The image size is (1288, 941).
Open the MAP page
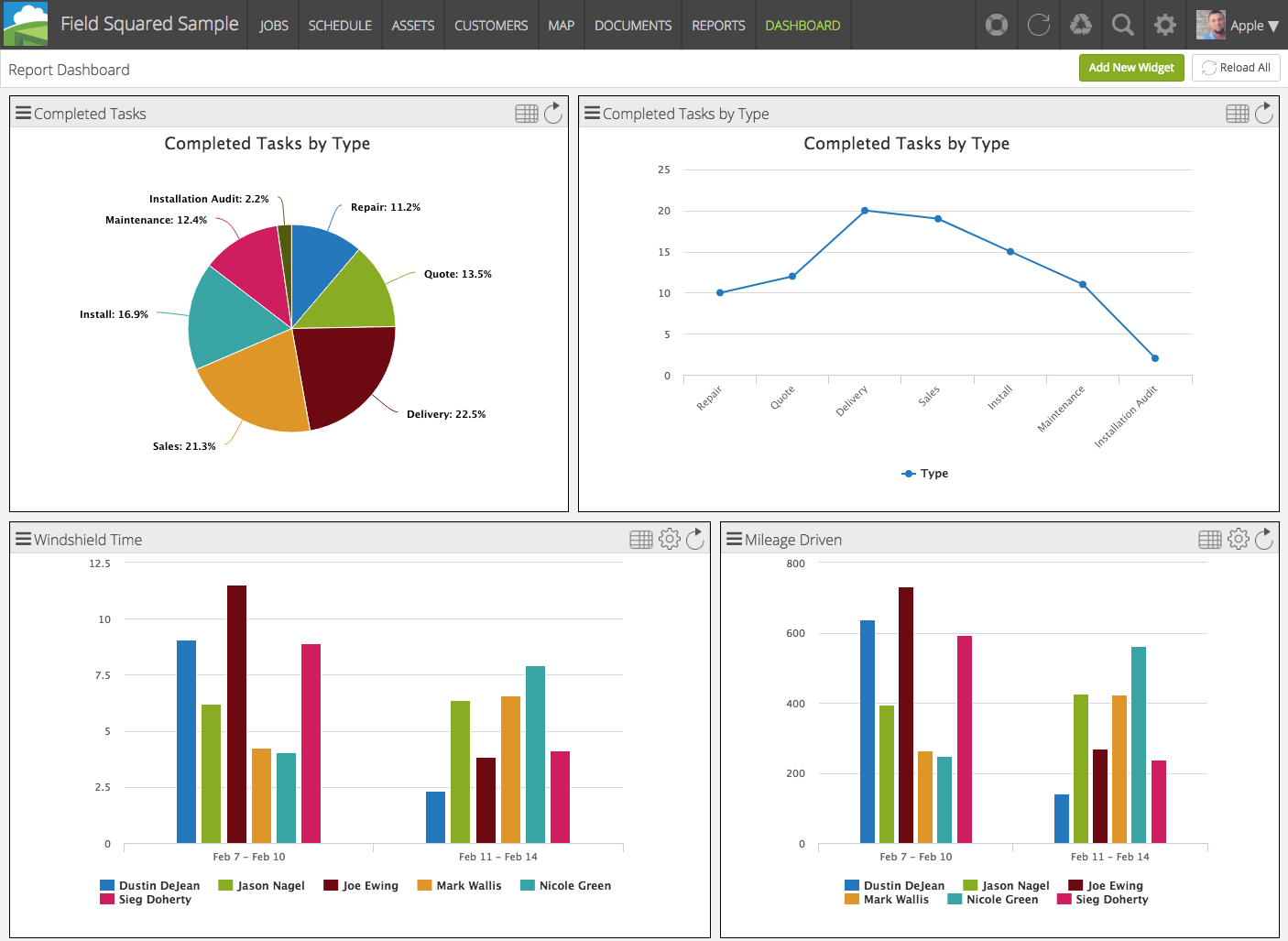point(562,26)
